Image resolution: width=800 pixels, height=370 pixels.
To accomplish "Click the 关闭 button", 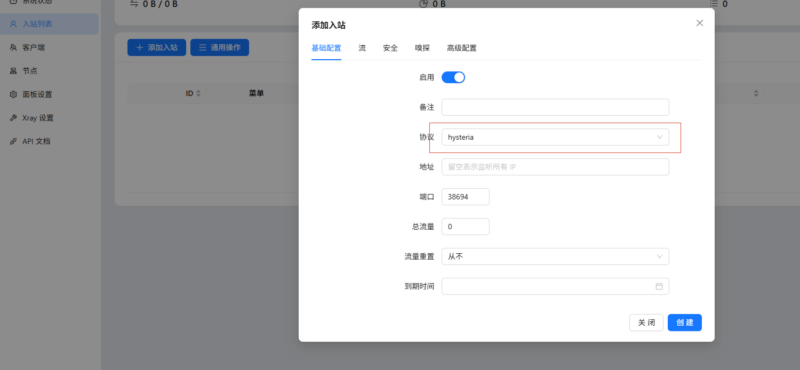I will (646, 323).
